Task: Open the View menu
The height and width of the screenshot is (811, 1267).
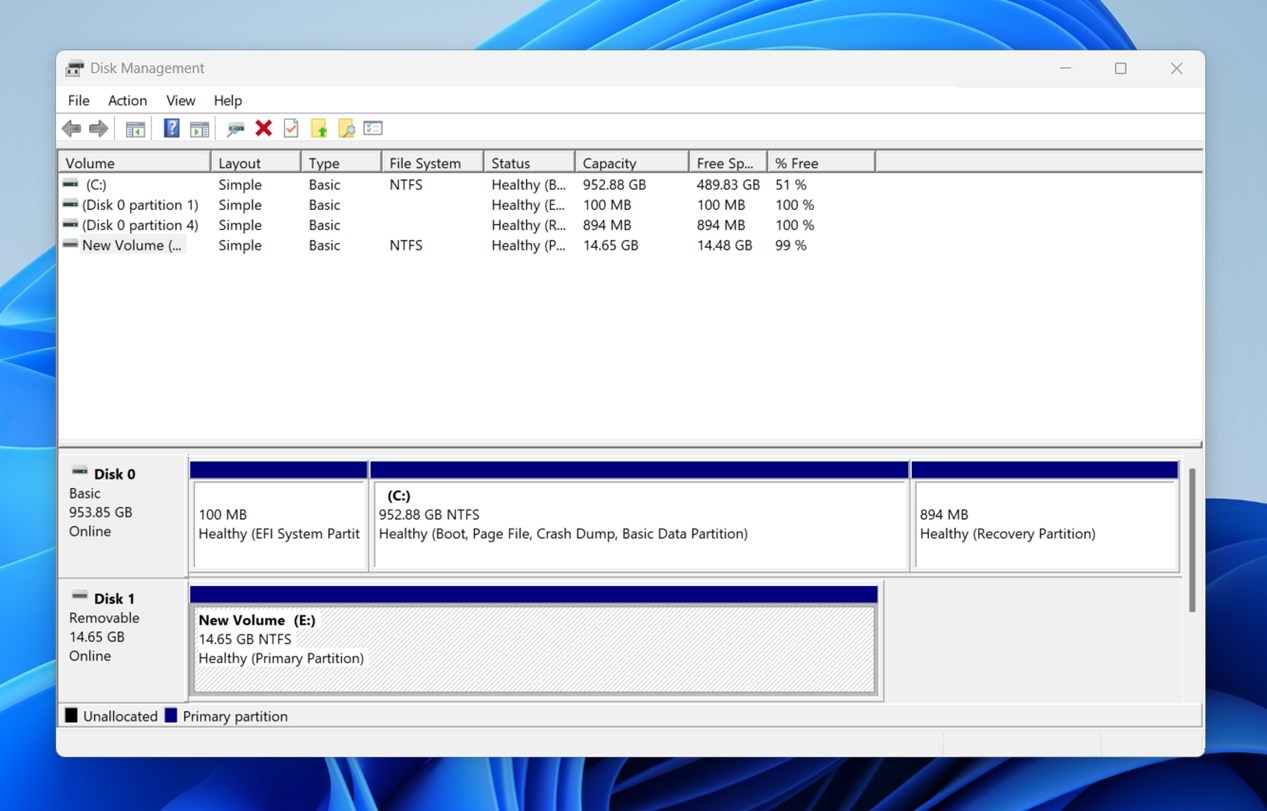Action: pos(180,100)
